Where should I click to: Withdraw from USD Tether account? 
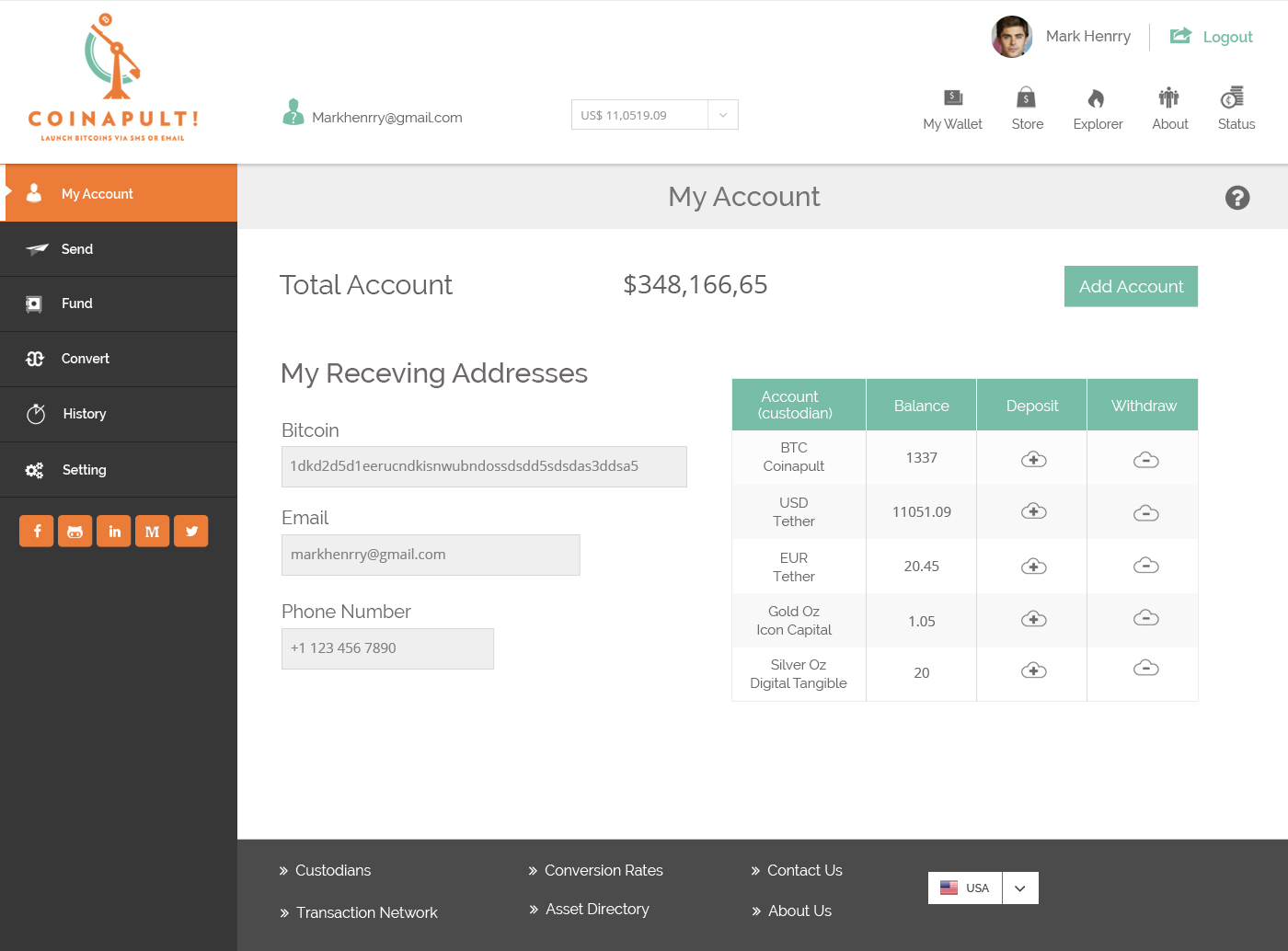pyautogui.click(x=1146, y=513)
